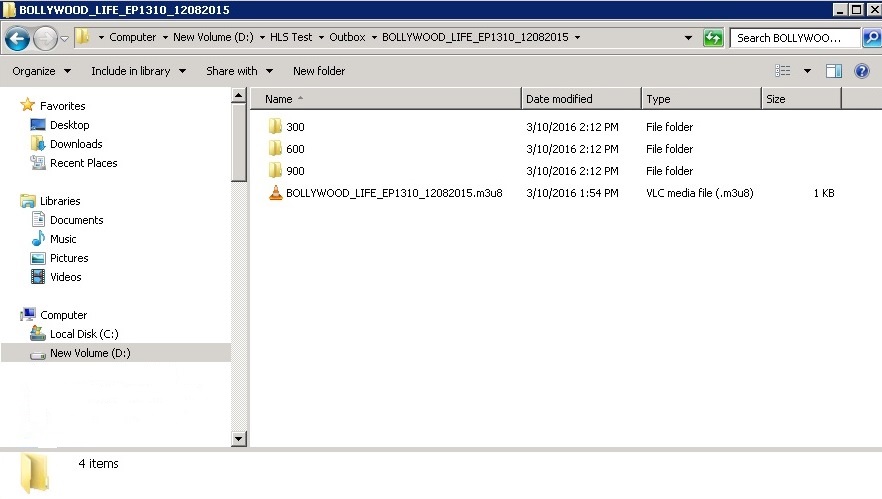Sort by the Date modified column
This screenshot has width=882, height=499.
pos(582,99)
